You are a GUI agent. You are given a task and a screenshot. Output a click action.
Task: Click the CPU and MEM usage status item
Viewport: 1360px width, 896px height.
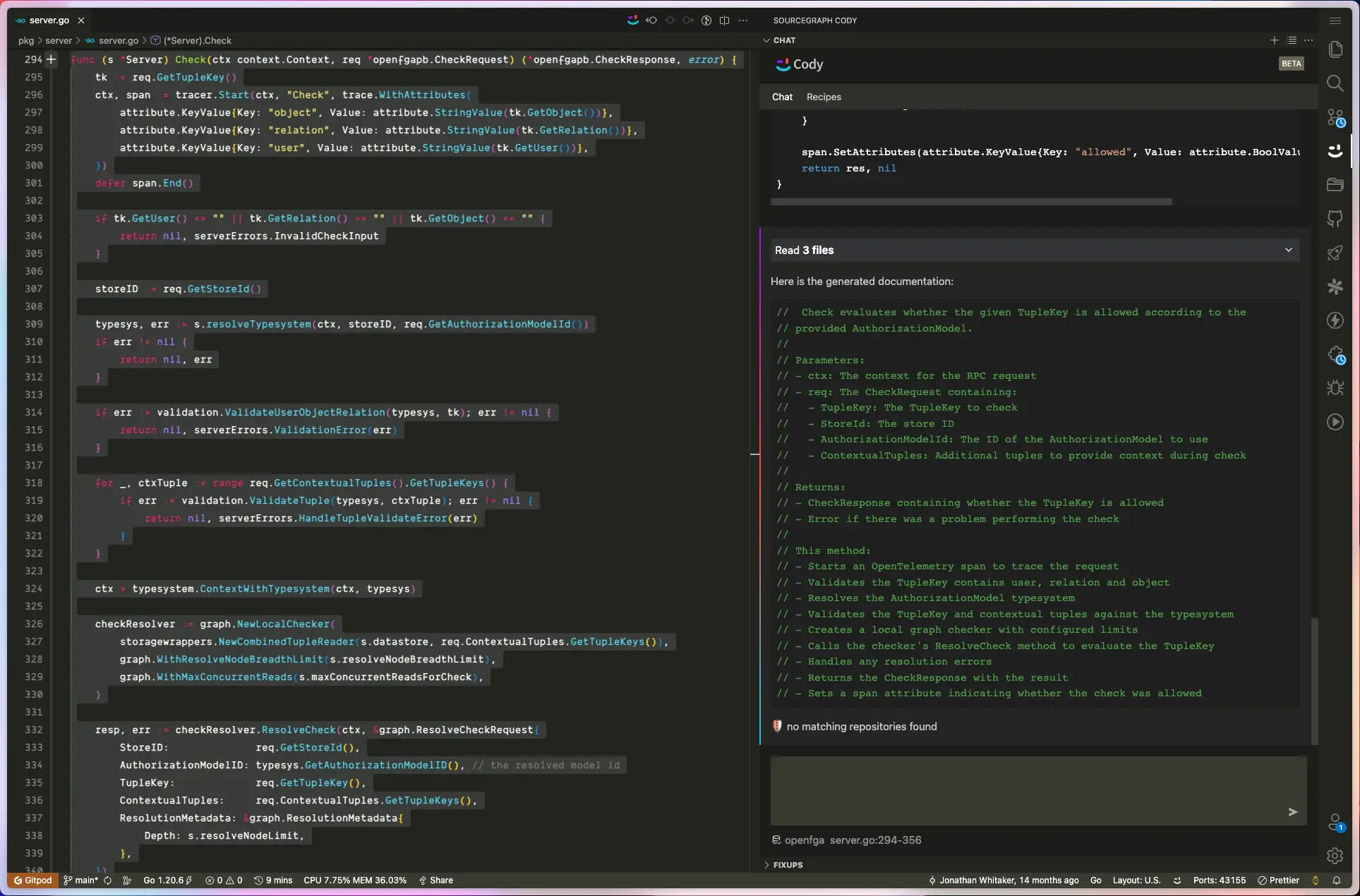click(355, 880)
